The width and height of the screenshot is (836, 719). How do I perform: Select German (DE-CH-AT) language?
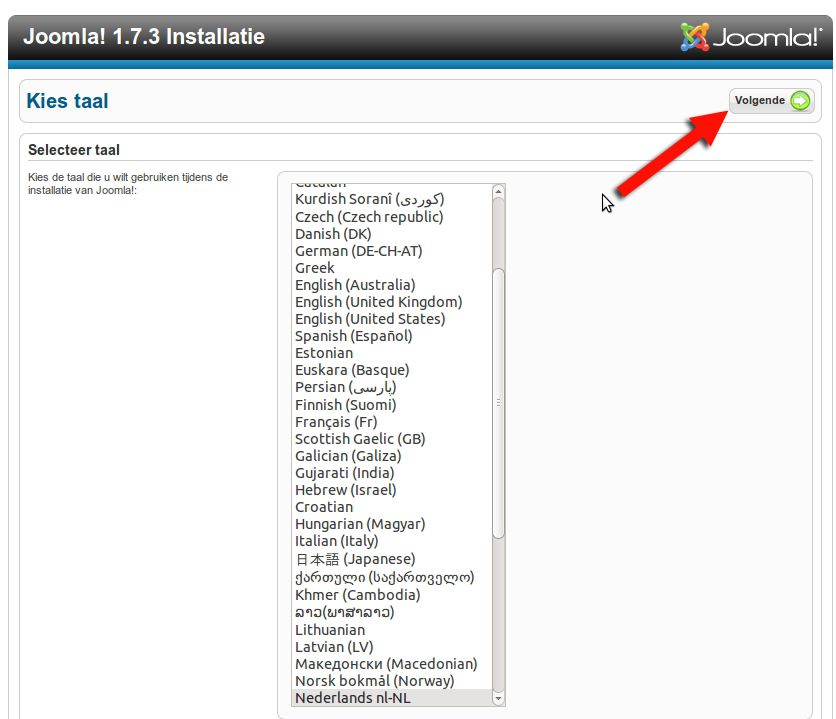[x=392, y=251]
